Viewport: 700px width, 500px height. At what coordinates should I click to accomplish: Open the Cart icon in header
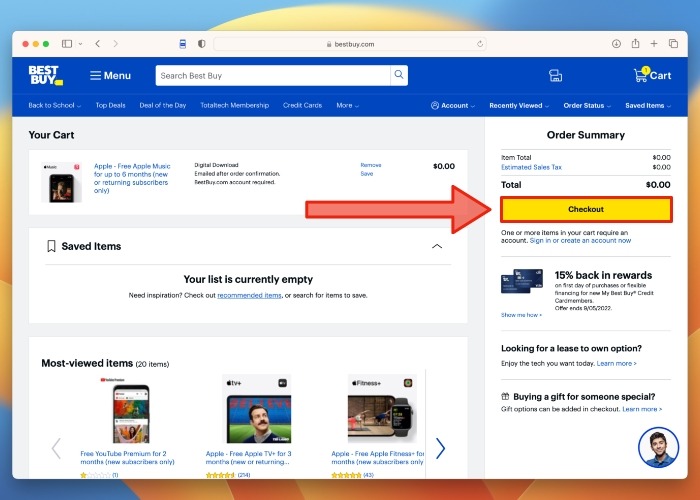coord(652,75)
